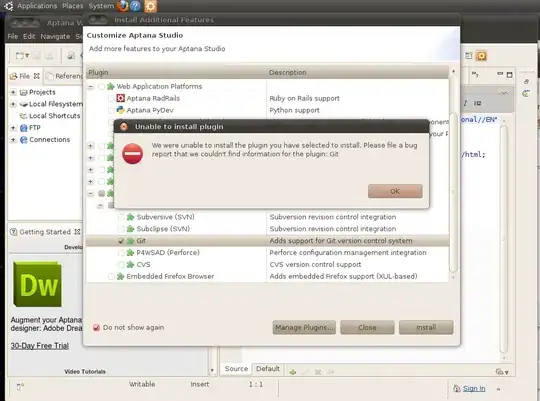Check the Embedded Firefox Browser checkbox
Viewport: 540px width, 401px height.
point(111,276)
